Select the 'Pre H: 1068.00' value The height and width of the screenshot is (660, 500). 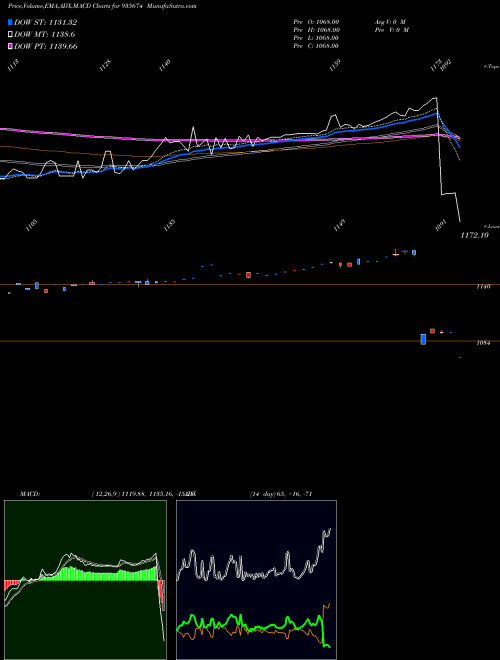tap(316, 30)
